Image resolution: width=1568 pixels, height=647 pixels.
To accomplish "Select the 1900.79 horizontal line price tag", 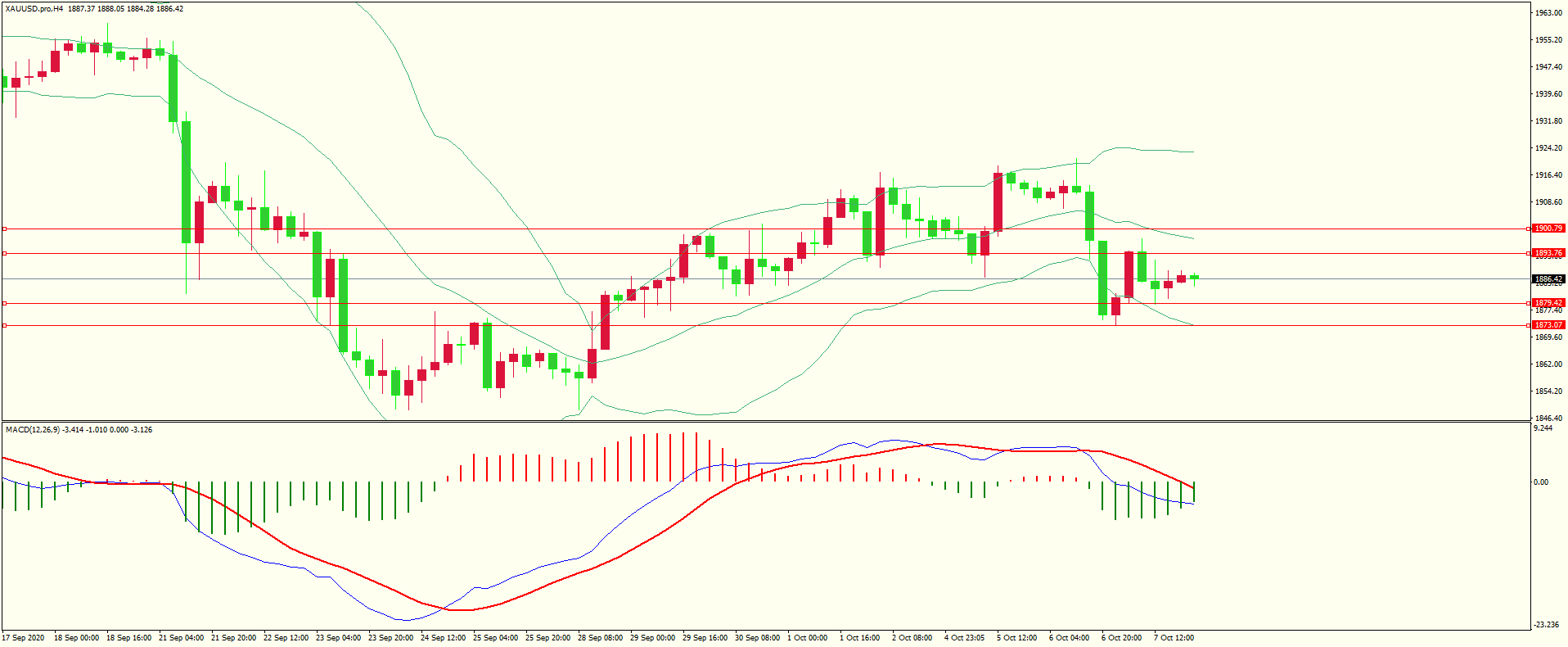I will pos(1548,228).
